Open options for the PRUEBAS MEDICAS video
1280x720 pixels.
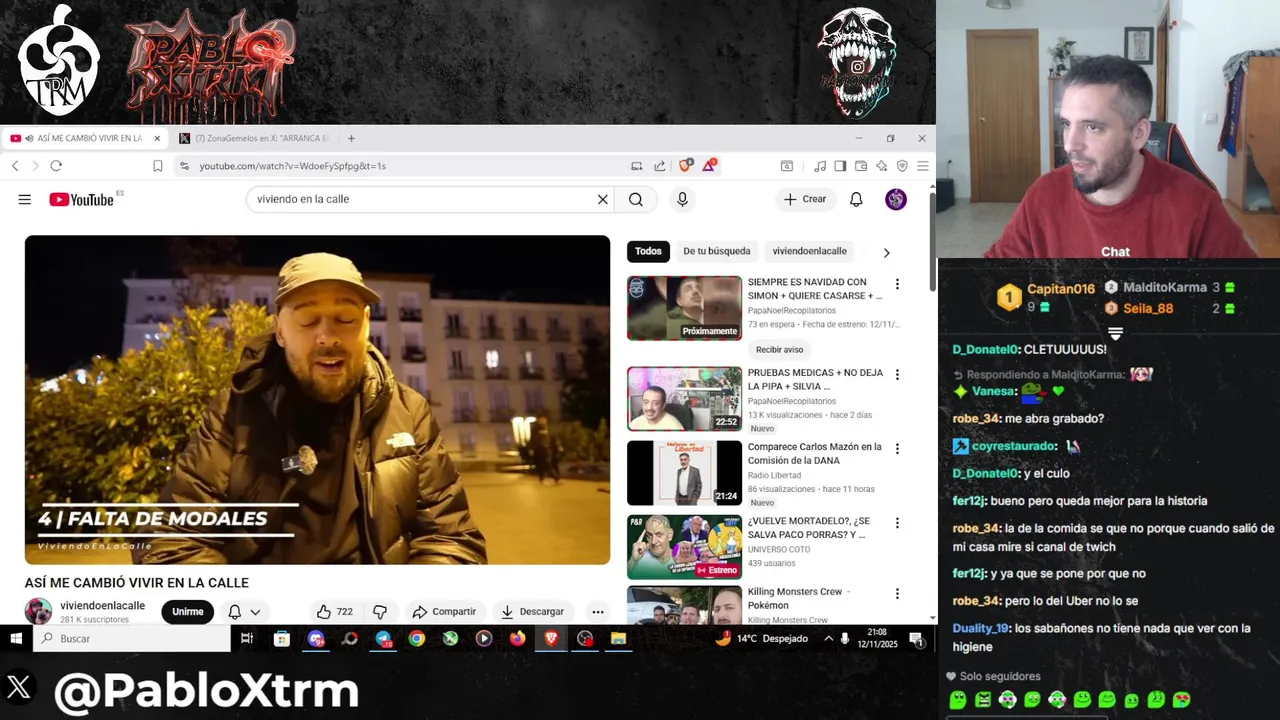tap(897, 375)
